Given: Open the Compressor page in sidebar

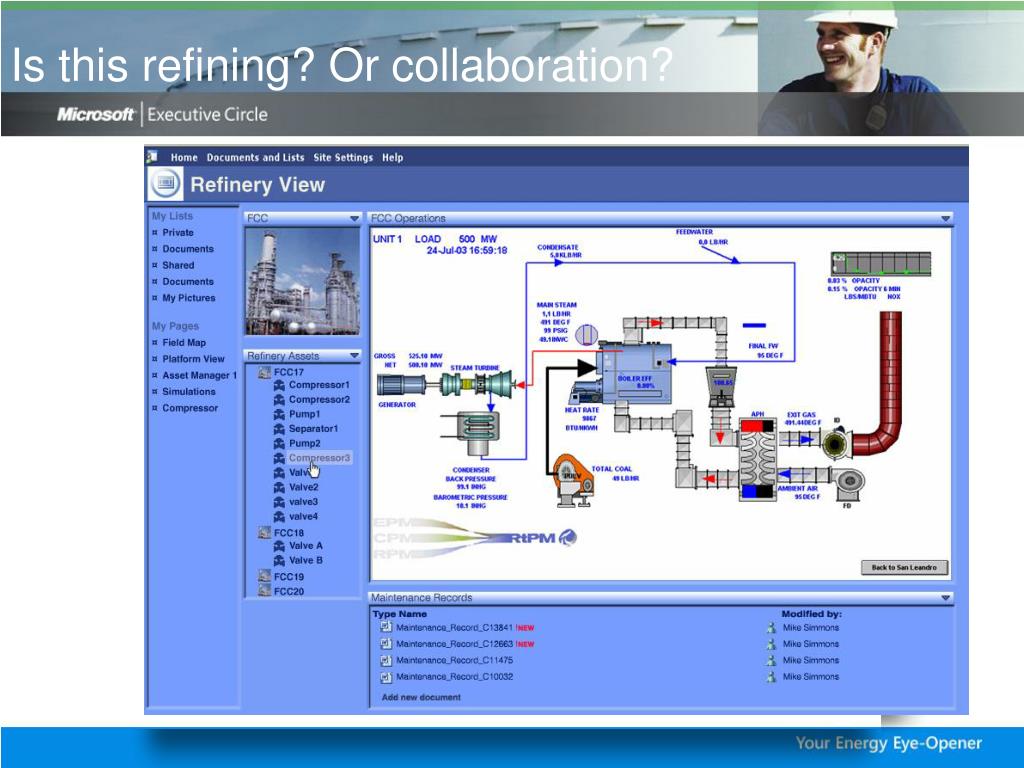Looking at the screenshot, I should [190, 408].
